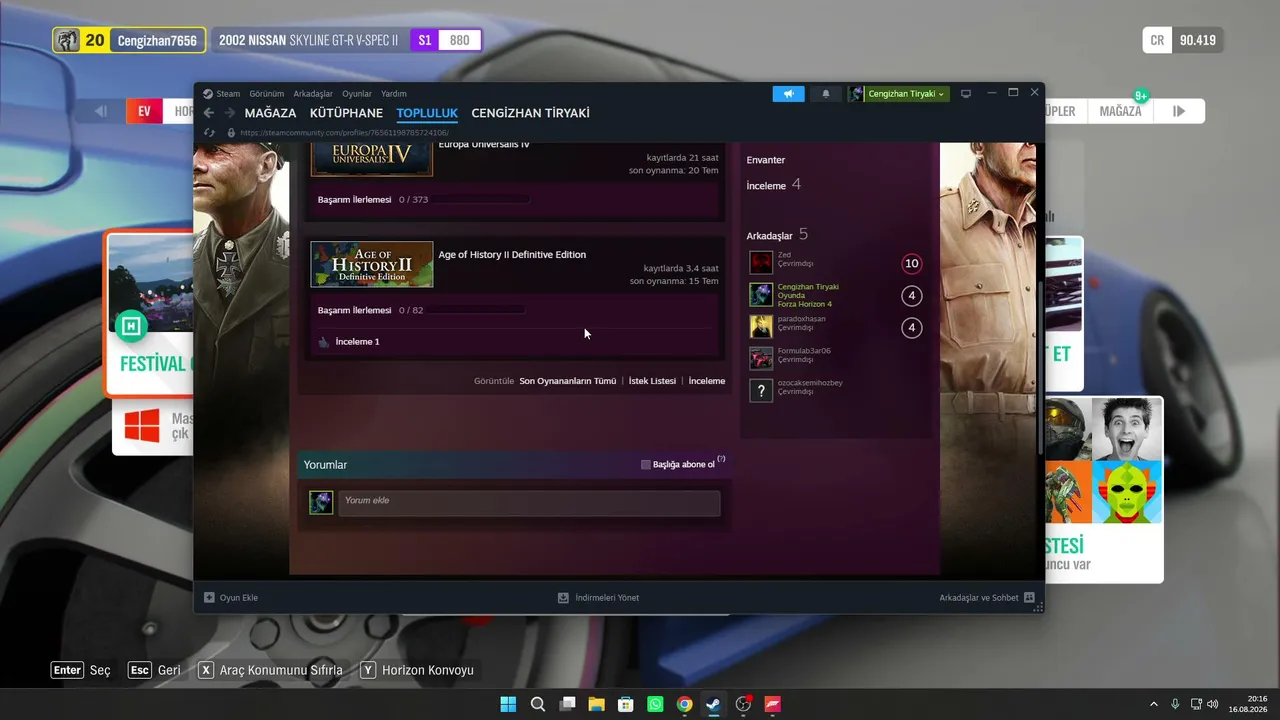
Task: Click the Horizon Konvoyu prompt
Action: (417, 670)
